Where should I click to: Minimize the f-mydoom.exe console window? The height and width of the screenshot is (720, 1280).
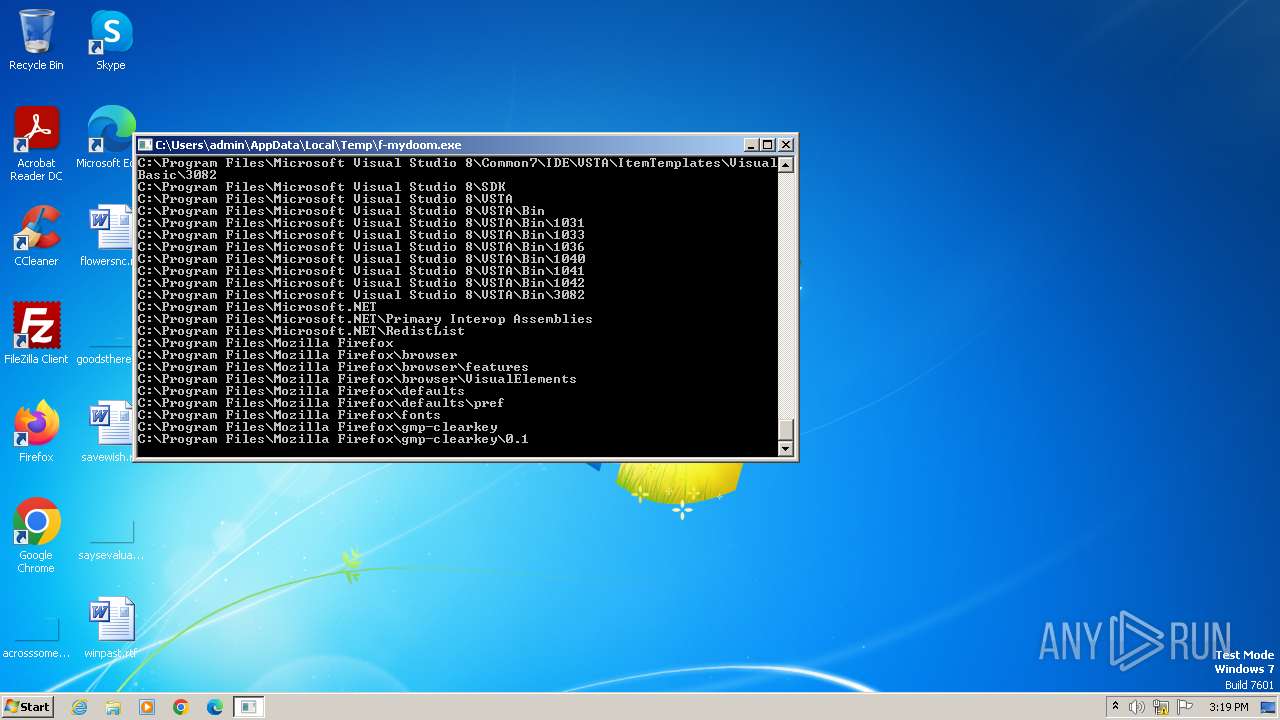[751, 145]
